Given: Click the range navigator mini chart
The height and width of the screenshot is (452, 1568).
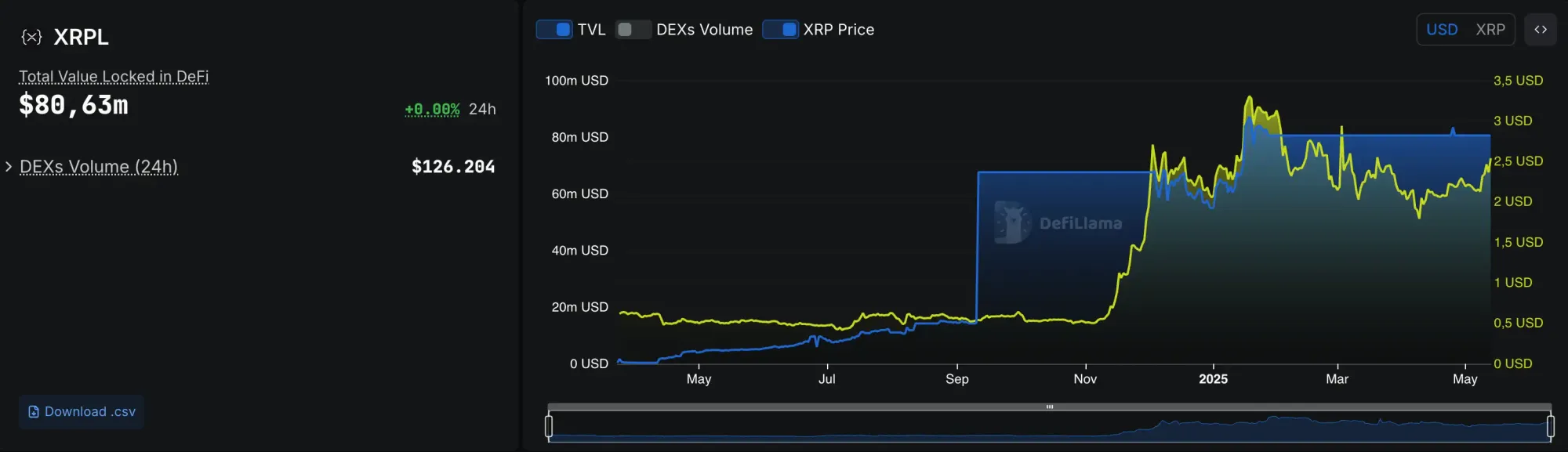Looking at the screenshot, I should pos(1050,427).
